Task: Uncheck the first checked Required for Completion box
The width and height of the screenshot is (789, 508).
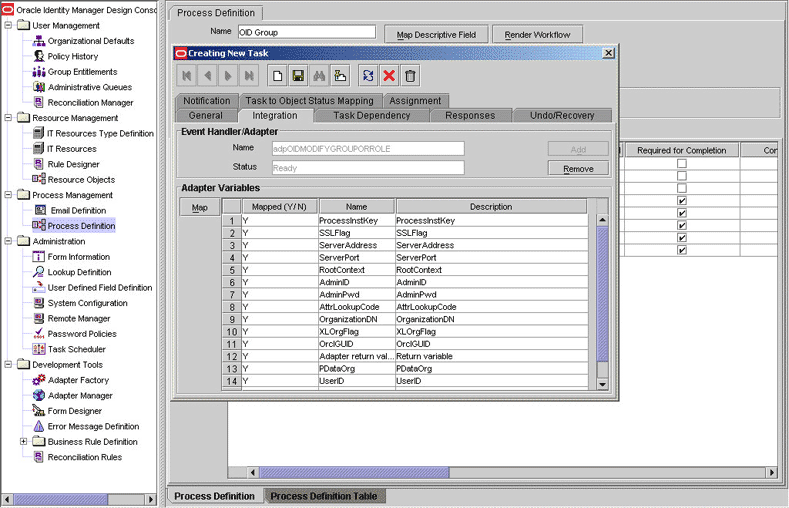Action: (682, 201)
